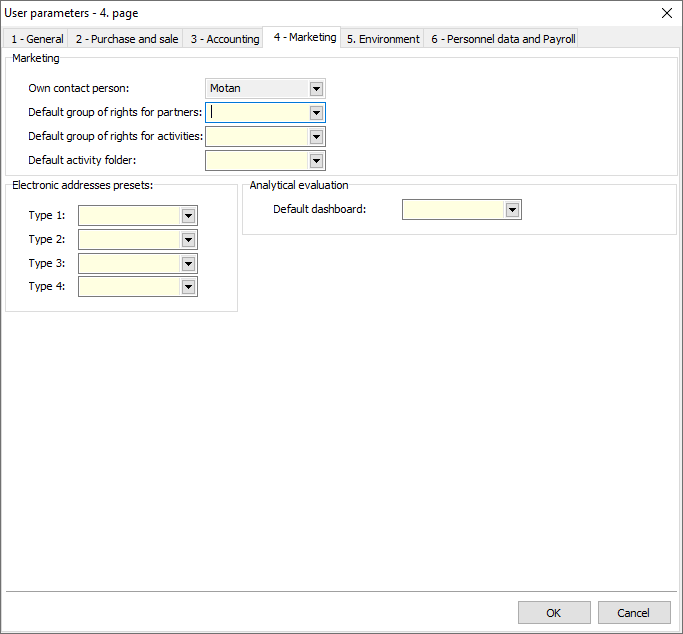Open the Own contact person dropdown
Viewport: 683px width, 634px height.
[316, 89]
